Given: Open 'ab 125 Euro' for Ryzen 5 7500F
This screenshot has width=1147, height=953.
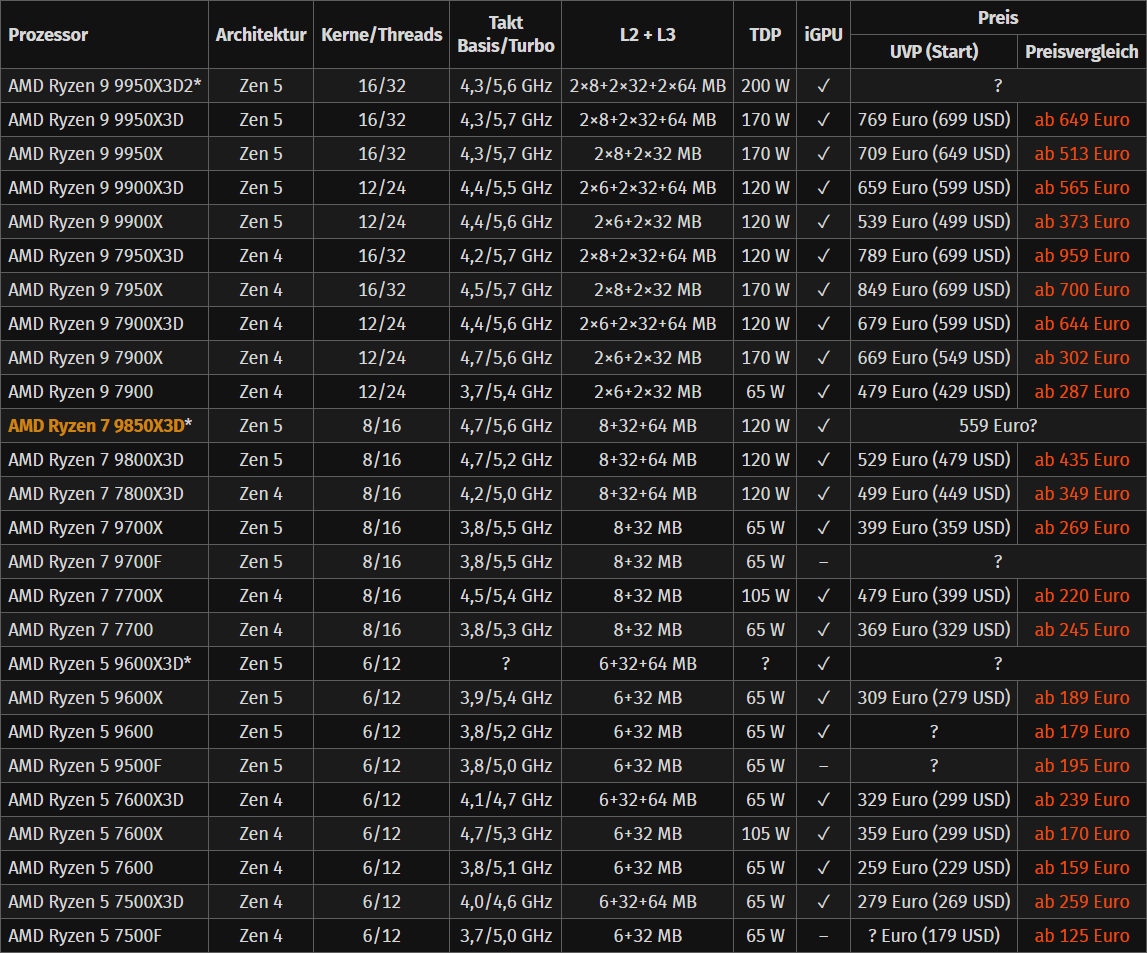Looking at the screenshot, I should pos(1081,936).
